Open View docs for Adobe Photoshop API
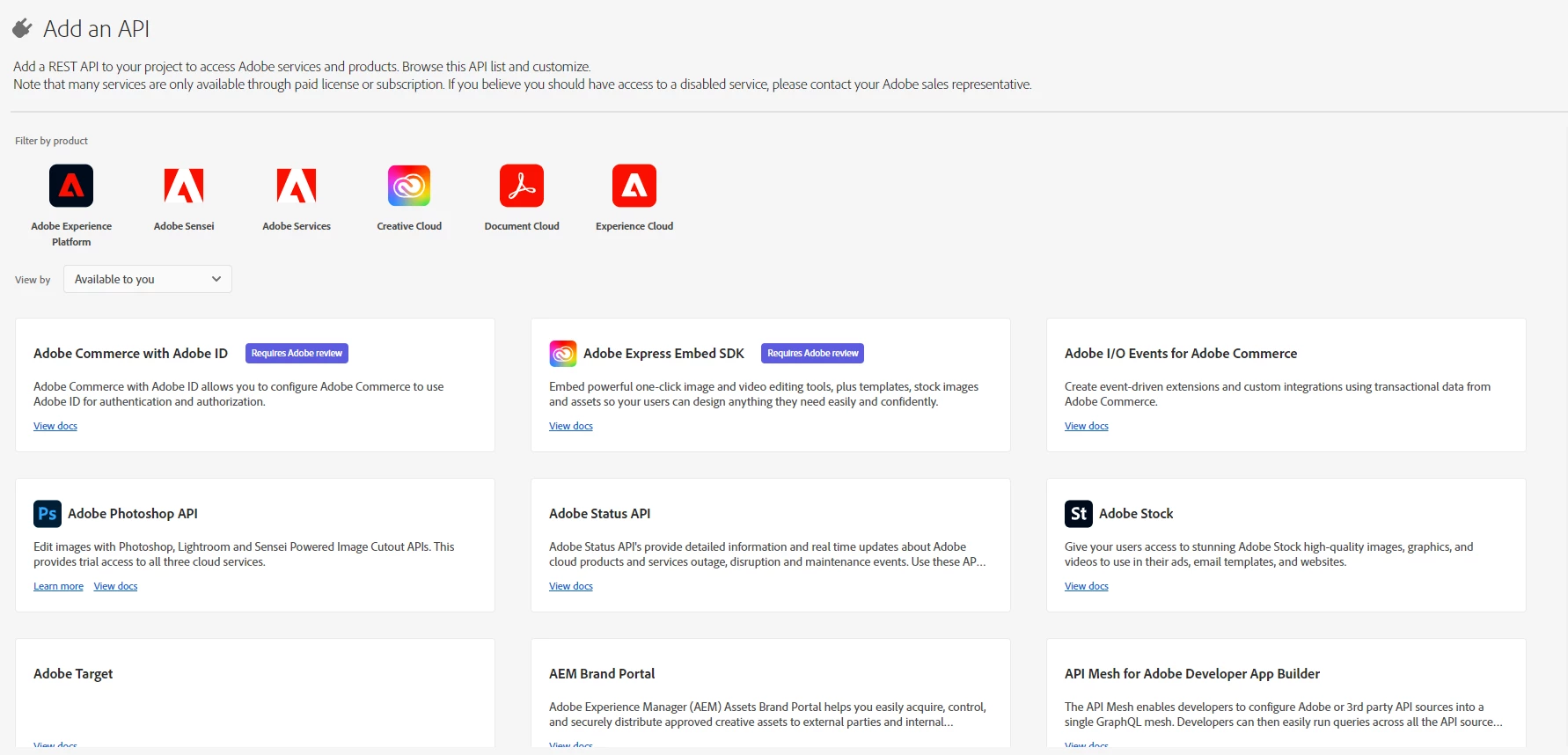The image size is (1568, 755). pos(116,586)
